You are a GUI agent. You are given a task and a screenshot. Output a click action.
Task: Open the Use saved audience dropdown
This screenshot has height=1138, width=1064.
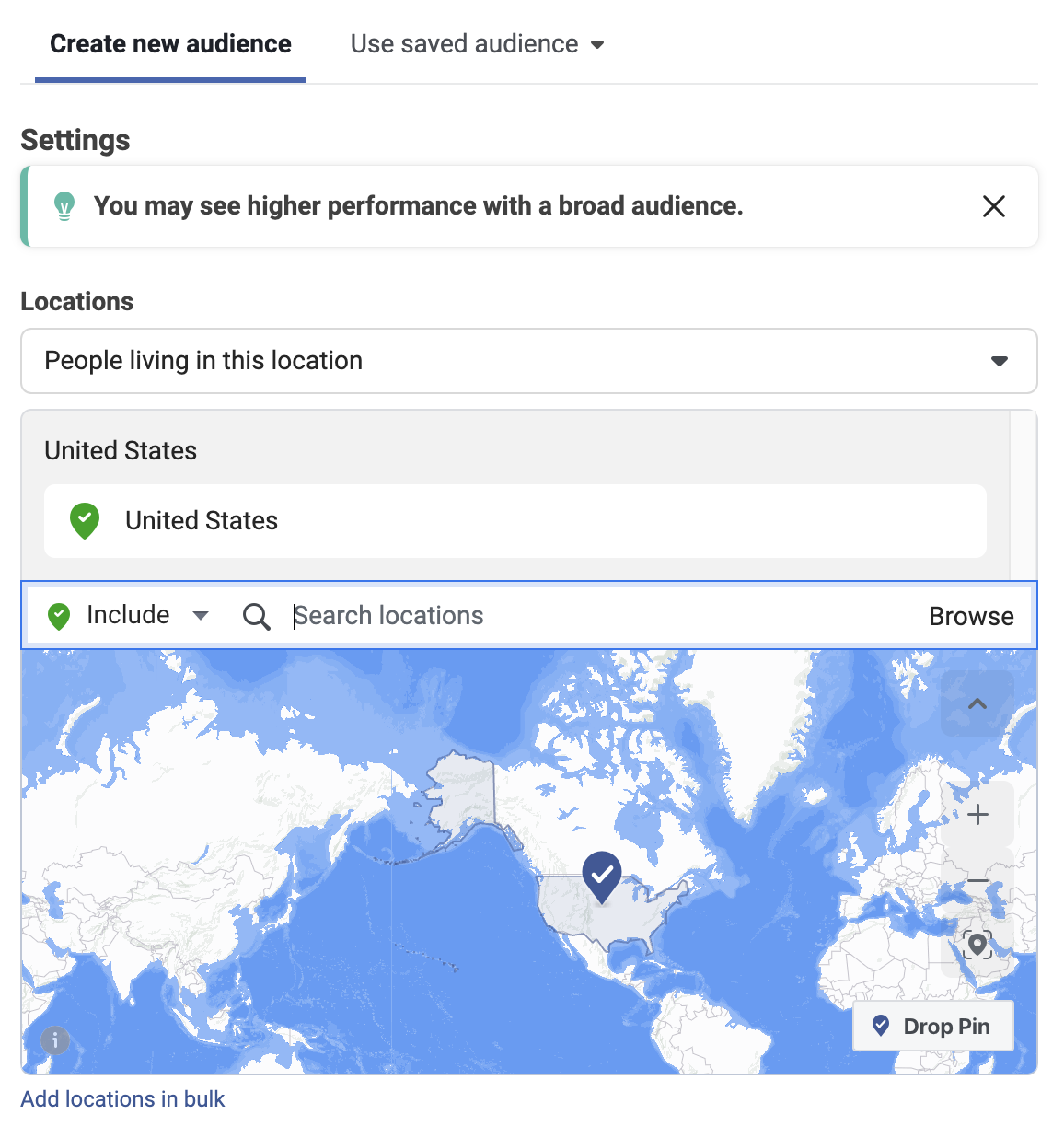tap(477, 44)
